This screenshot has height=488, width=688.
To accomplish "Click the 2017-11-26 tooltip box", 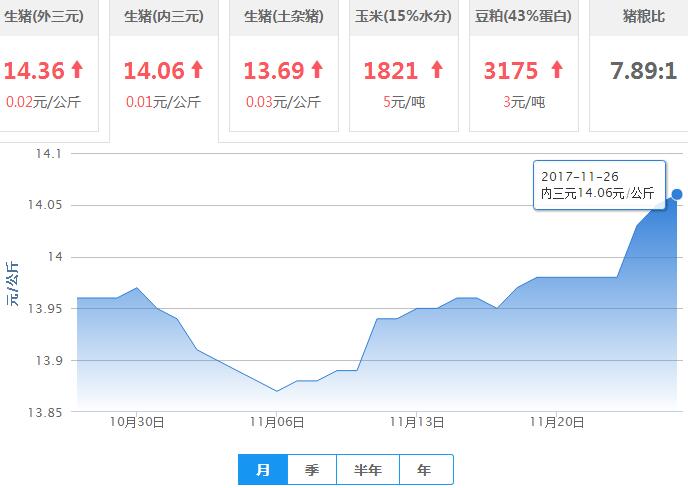I will point(599,185).
